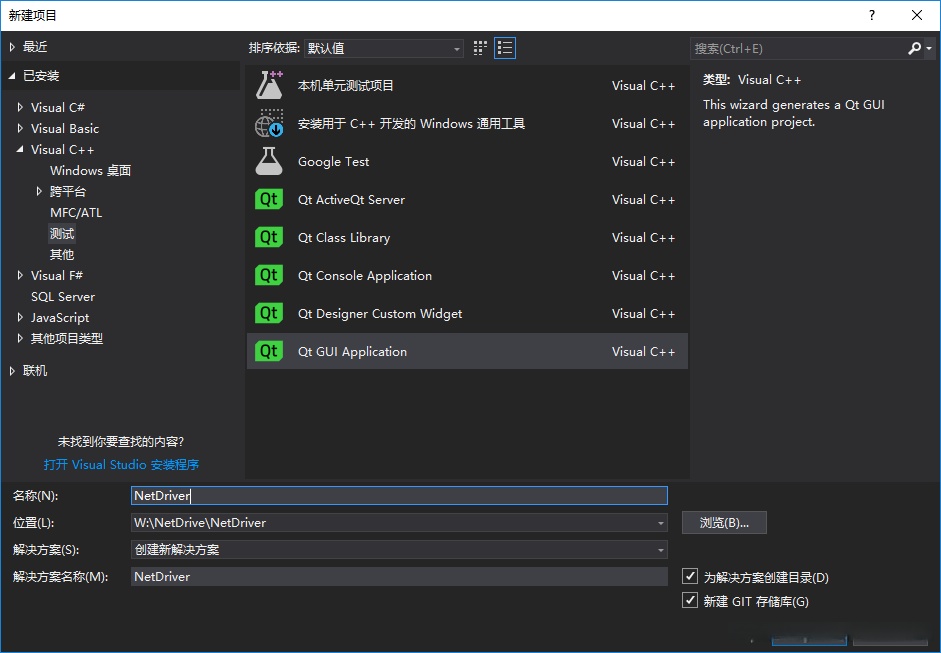Click the Qt Console Application icon
Screen dimensions: 941x653
(x=269, y=275)
